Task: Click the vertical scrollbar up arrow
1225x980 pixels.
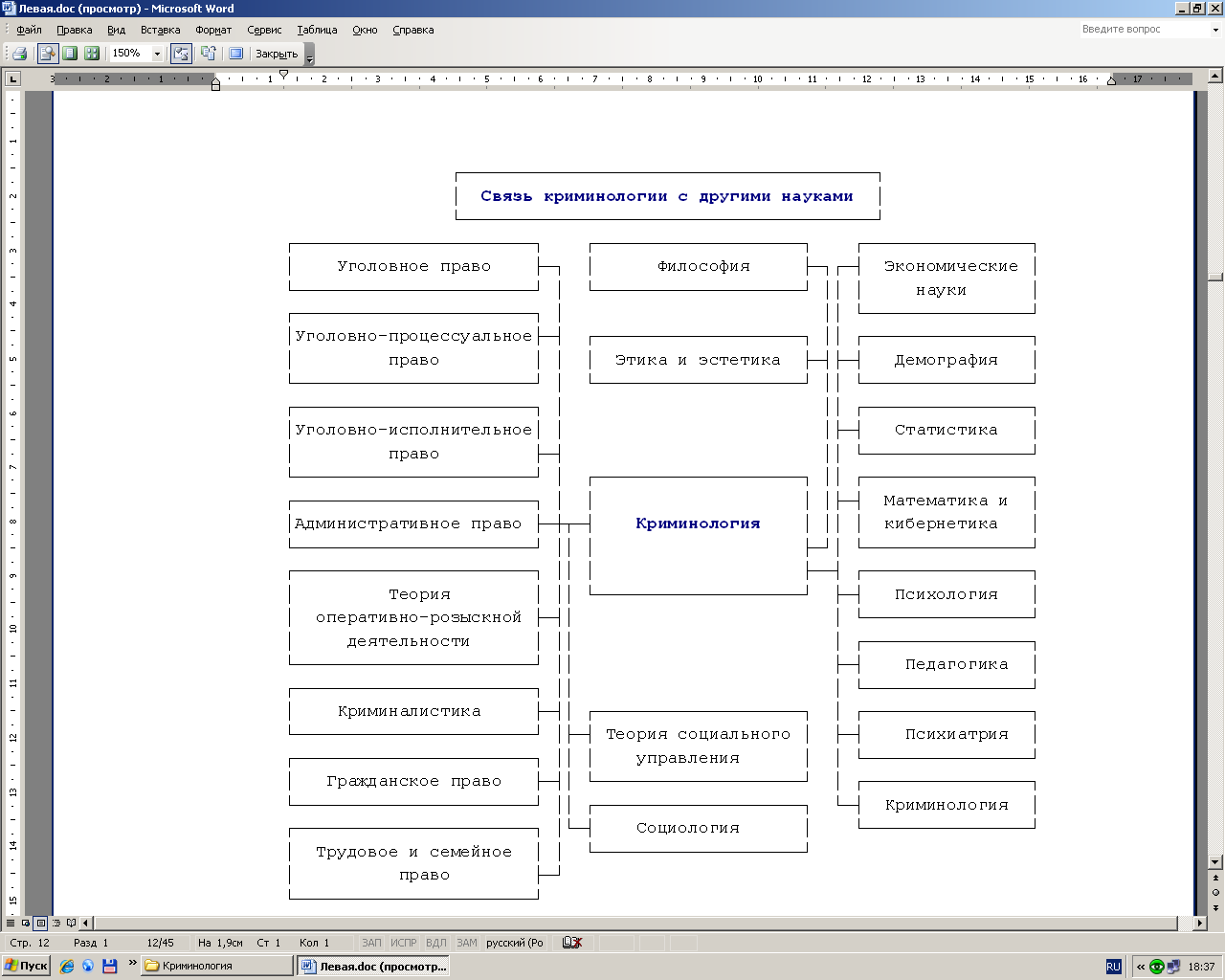Action: (x=1215, y=75)
